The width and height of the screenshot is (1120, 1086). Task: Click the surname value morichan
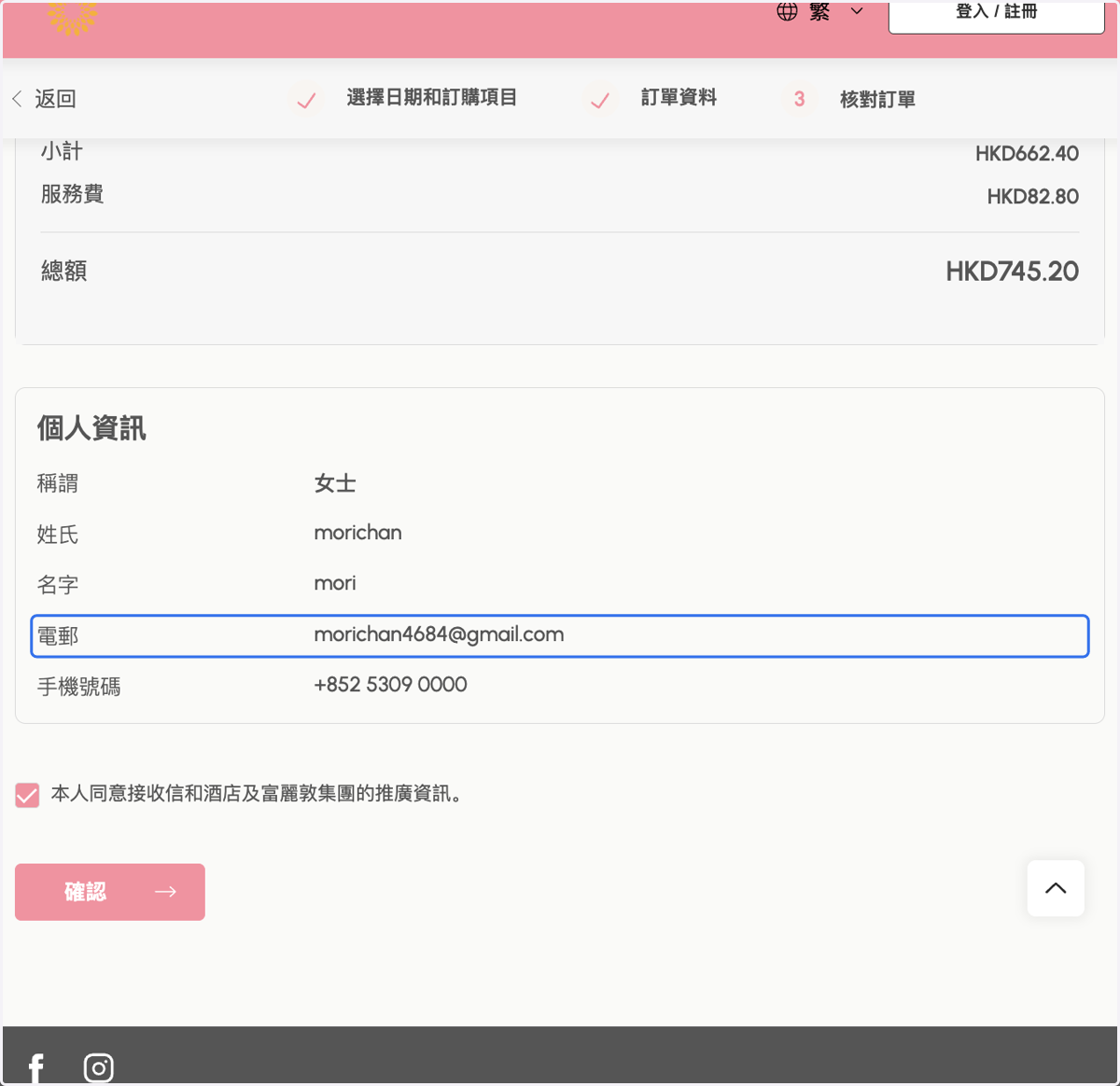357,533
